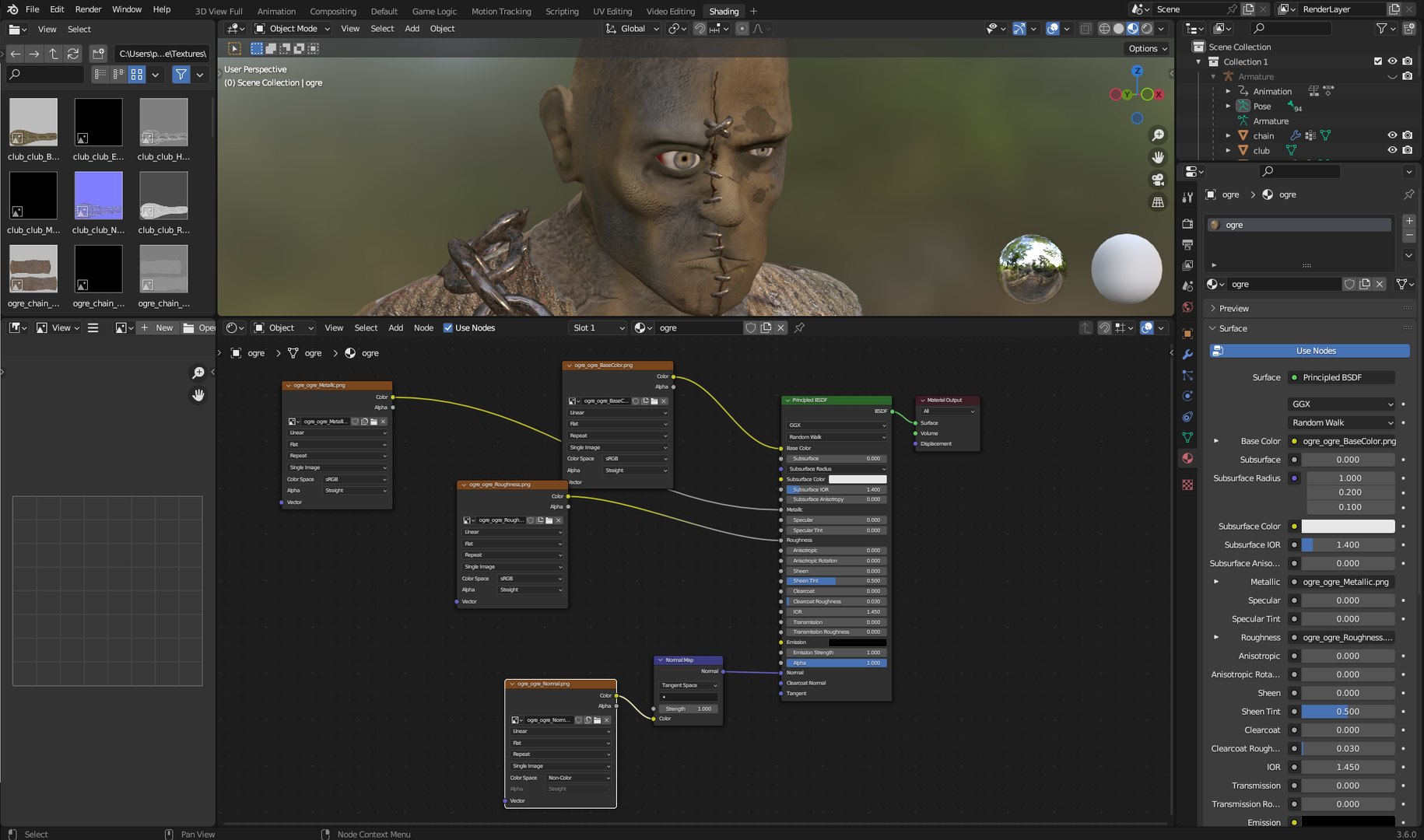Click the white Subsurface Color swatch
Screen dimensions: 1424x840
coord(1348,527)
